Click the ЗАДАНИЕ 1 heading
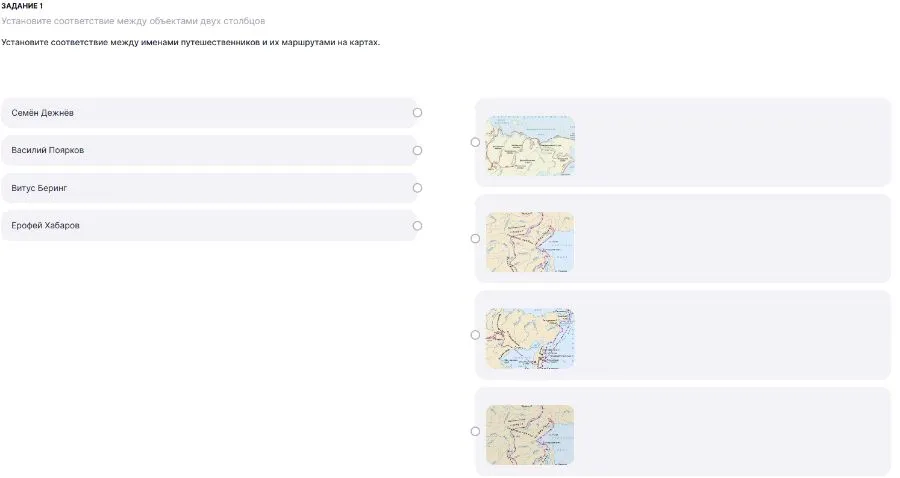The height and width of the screenshot is (478, 900). (x=22, y=6)
